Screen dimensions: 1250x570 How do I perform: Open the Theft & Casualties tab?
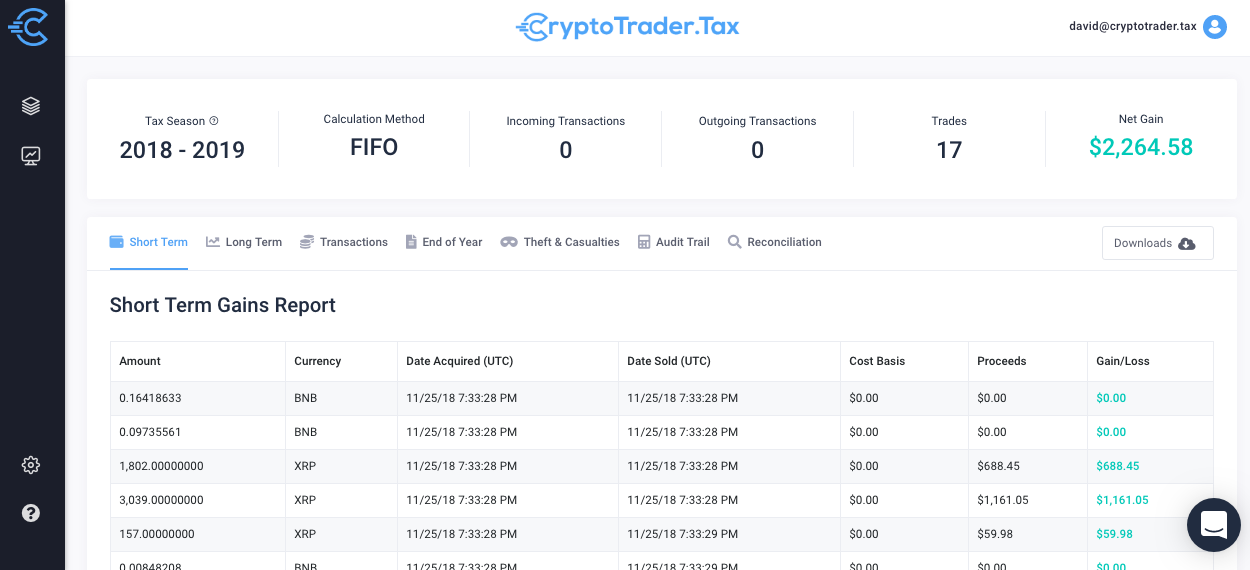tap(560, 242)
